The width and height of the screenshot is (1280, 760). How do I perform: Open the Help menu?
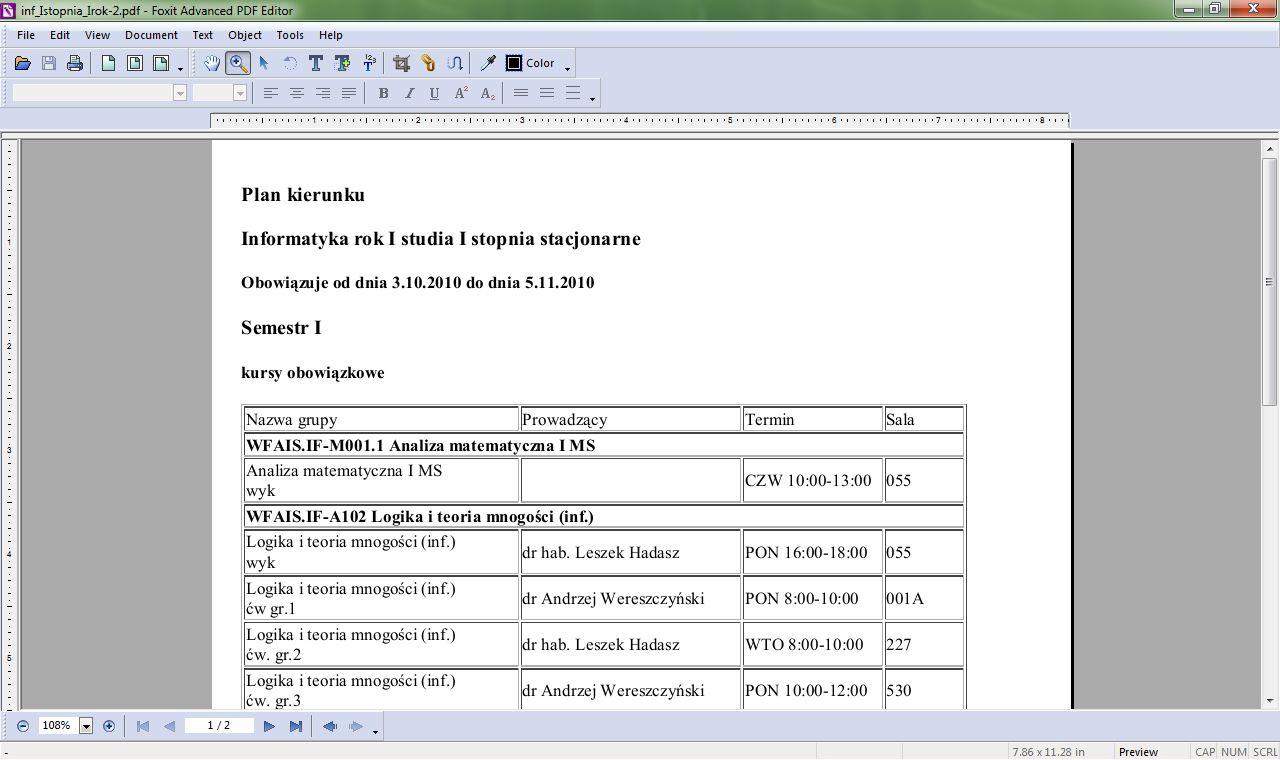coord(331,35)
